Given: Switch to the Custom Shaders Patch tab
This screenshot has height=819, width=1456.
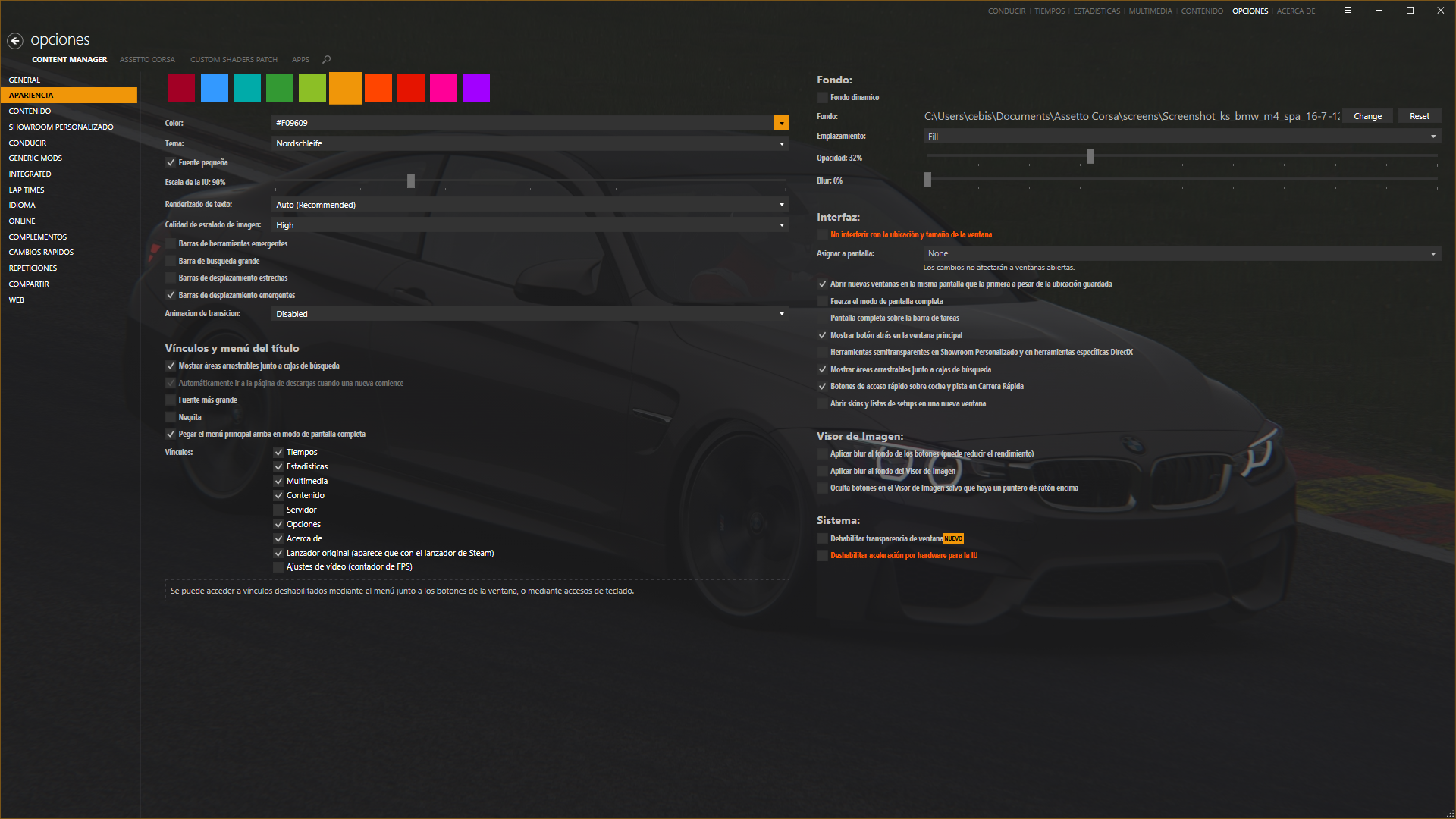Looking at the screenshot, I should (x=234, y=59).
